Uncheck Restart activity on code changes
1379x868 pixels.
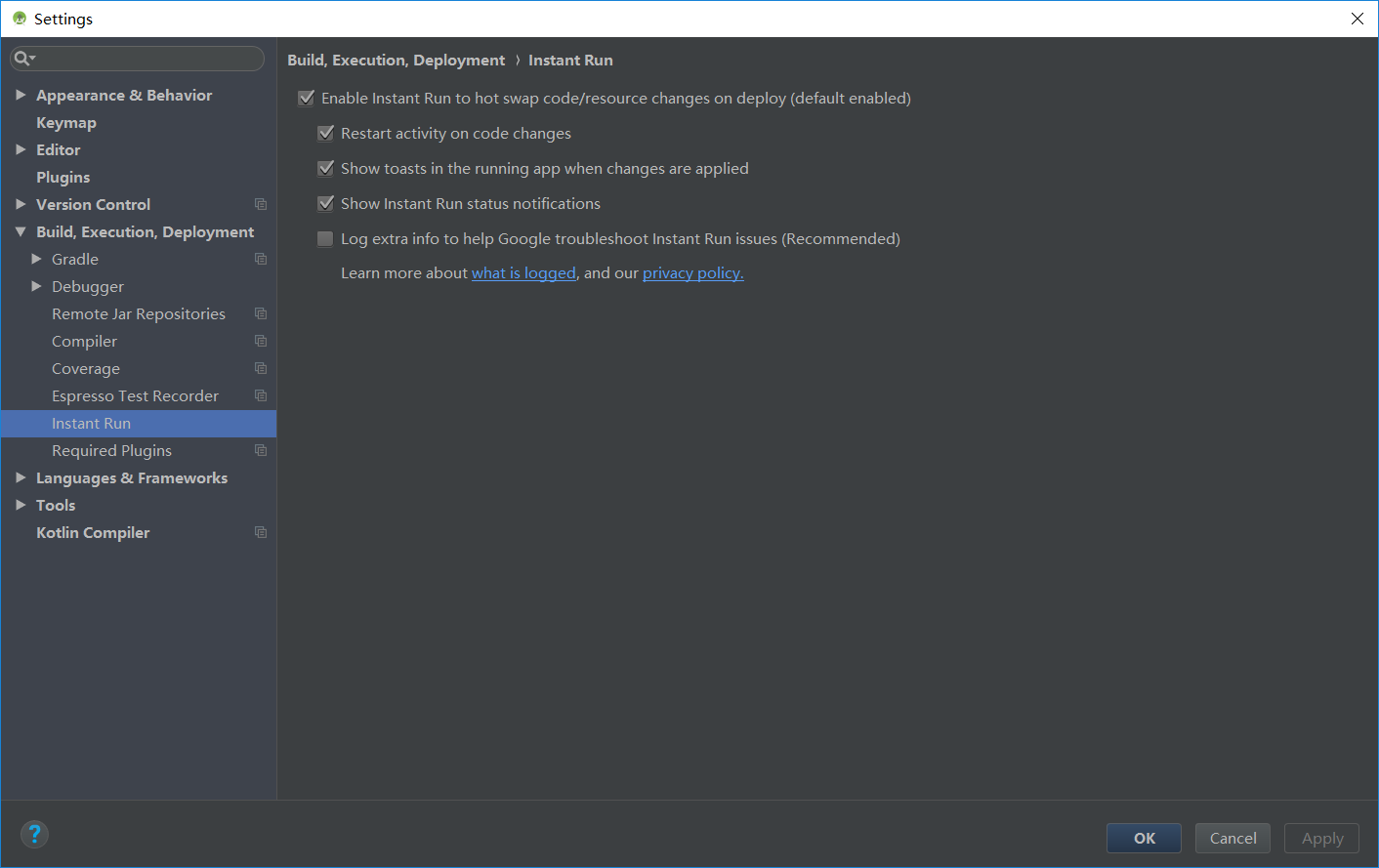coord(326,133)
